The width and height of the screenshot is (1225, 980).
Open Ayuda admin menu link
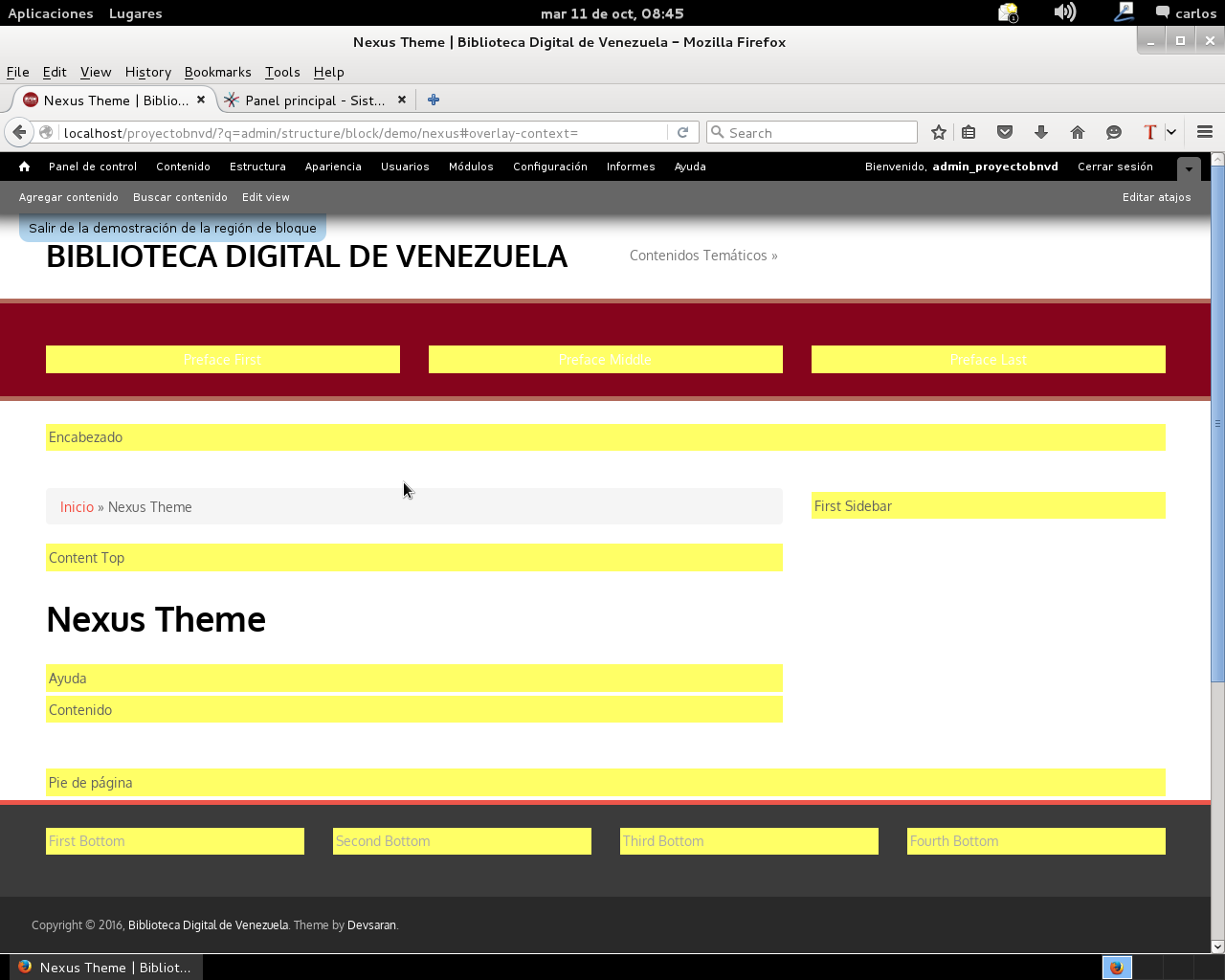pyautogui.click(x=690, y=167)
